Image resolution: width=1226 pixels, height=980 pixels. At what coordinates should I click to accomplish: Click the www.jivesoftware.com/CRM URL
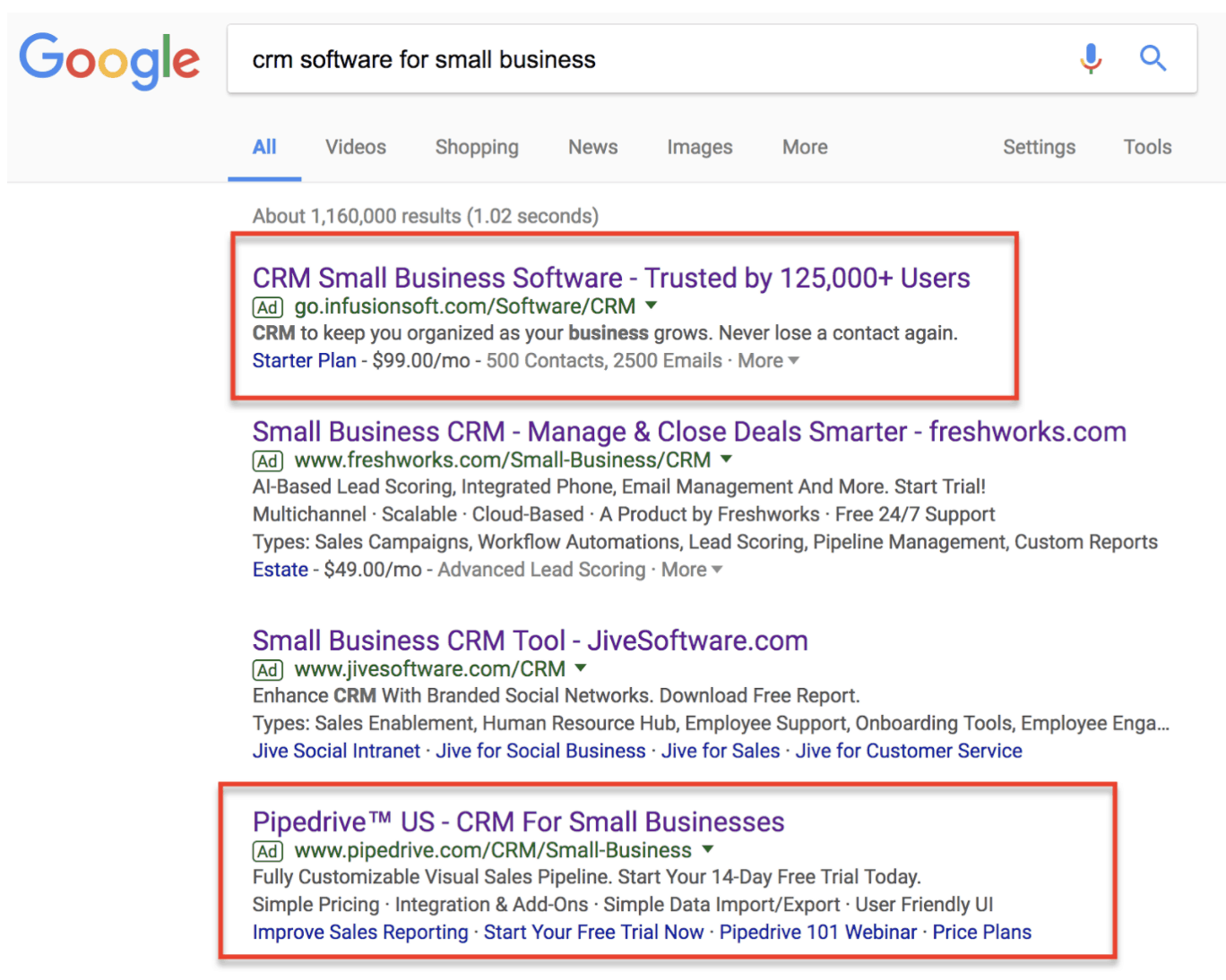[430, 669]
